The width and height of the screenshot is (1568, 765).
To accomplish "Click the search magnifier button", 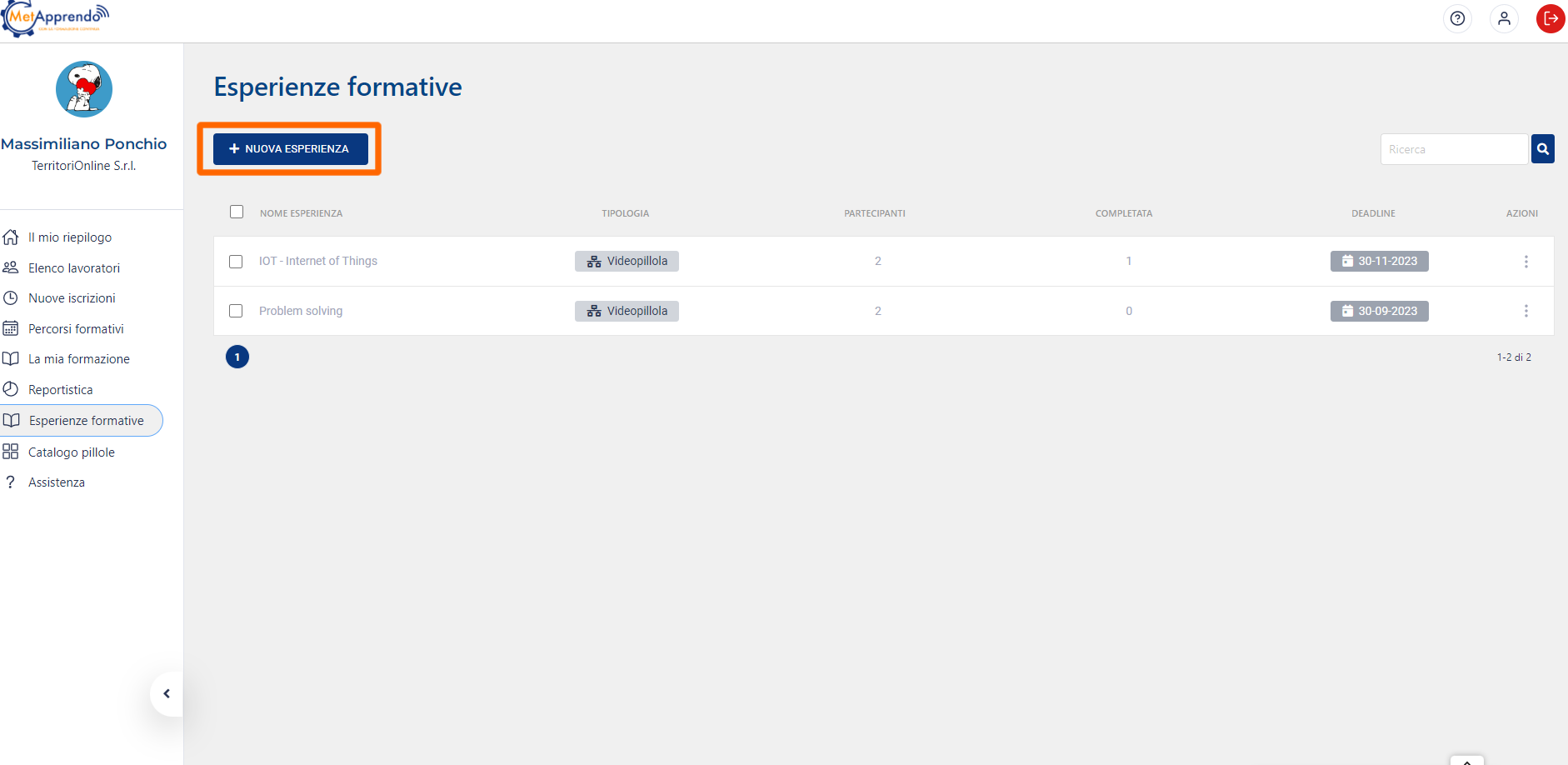I will point(1543,149).
